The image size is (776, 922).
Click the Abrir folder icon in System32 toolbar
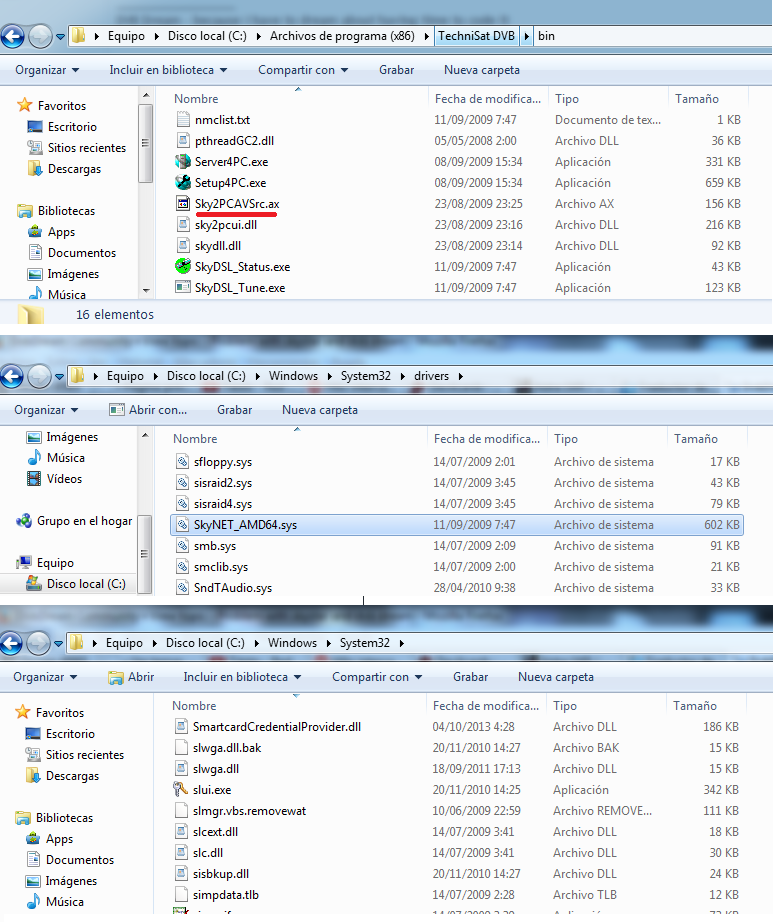click(116, 677)
